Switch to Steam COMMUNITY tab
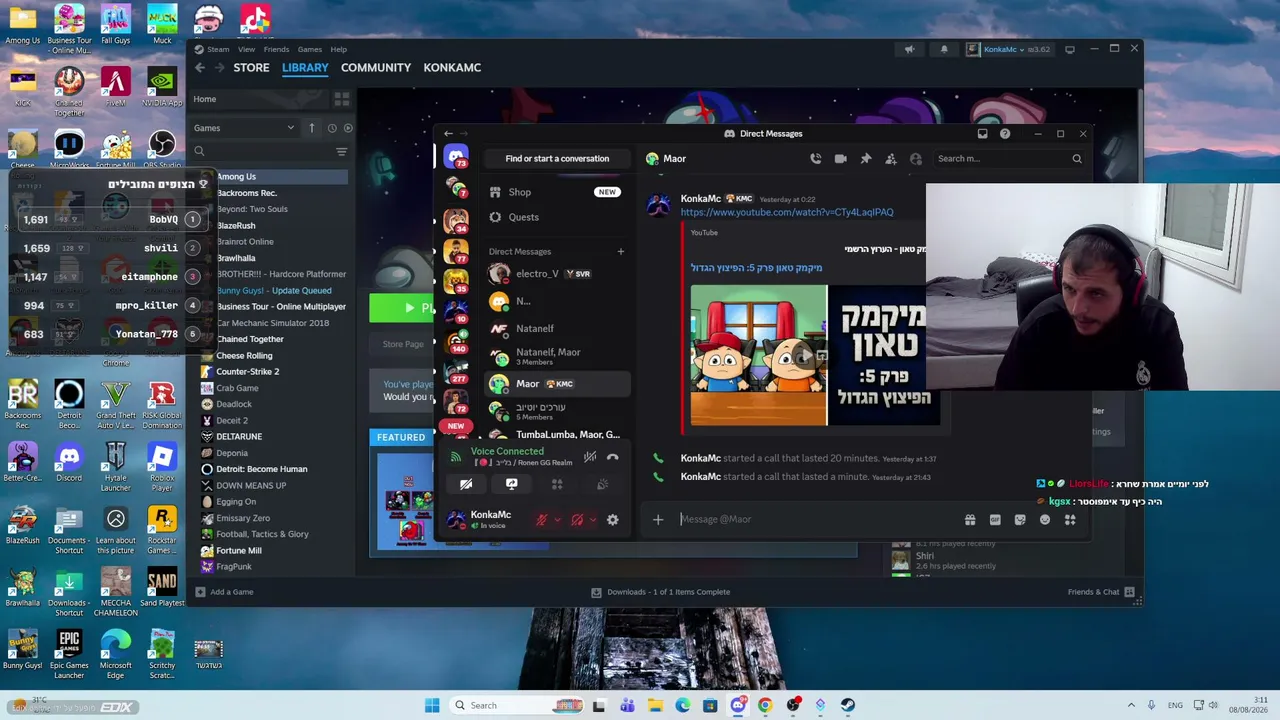 pyautogui.click(x=376, y=67)
